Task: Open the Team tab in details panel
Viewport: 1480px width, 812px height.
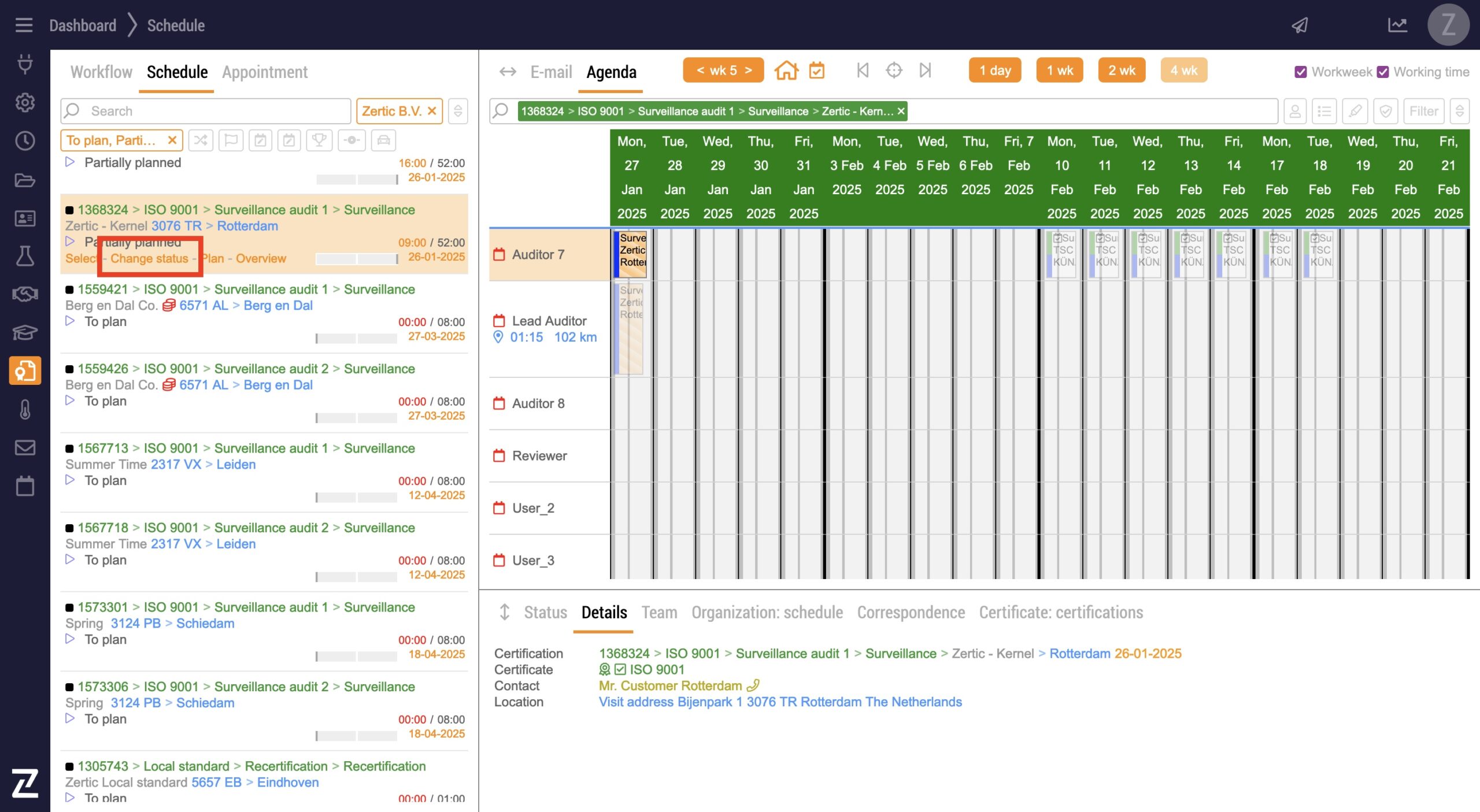Action: 659,613
